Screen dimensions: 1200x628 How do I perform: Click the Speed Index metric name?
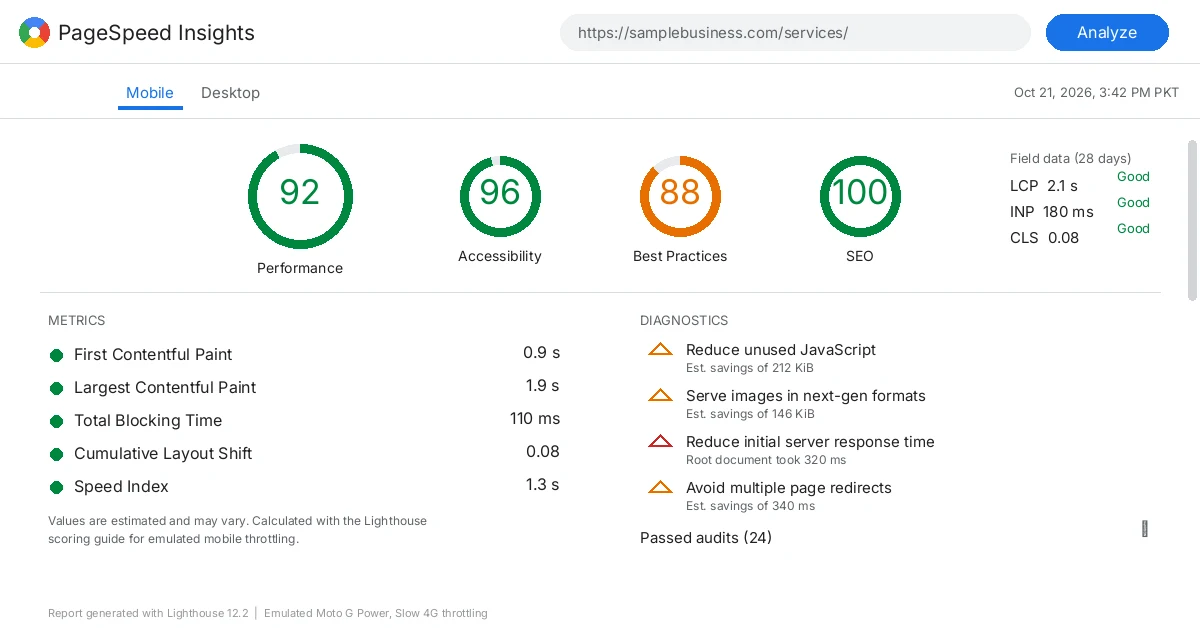121,486
